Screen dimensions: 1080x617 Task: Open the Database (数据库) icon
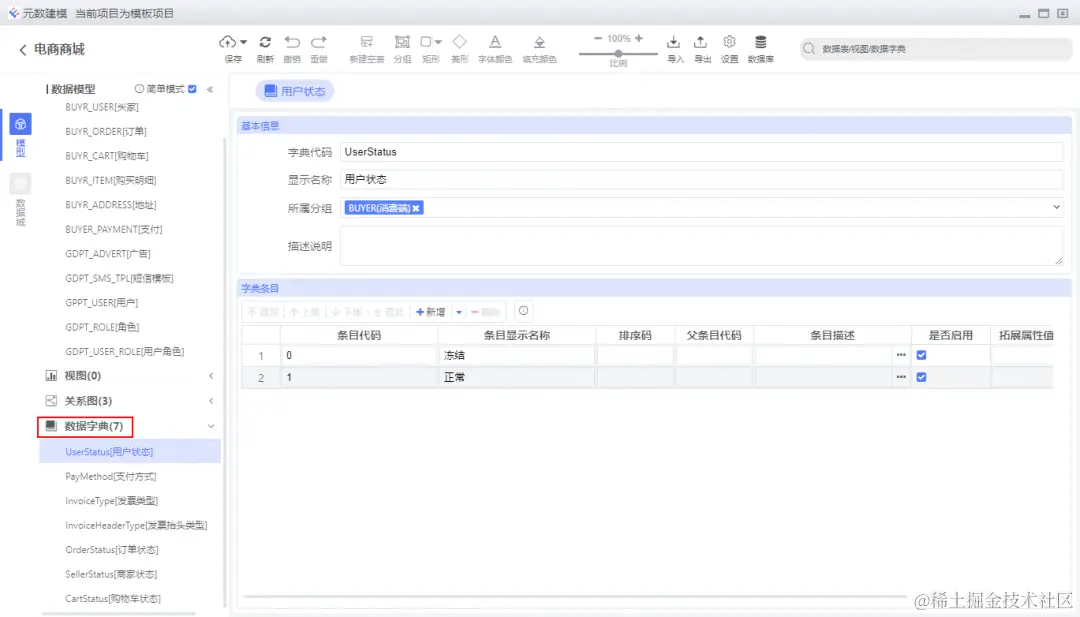(760, 42)
